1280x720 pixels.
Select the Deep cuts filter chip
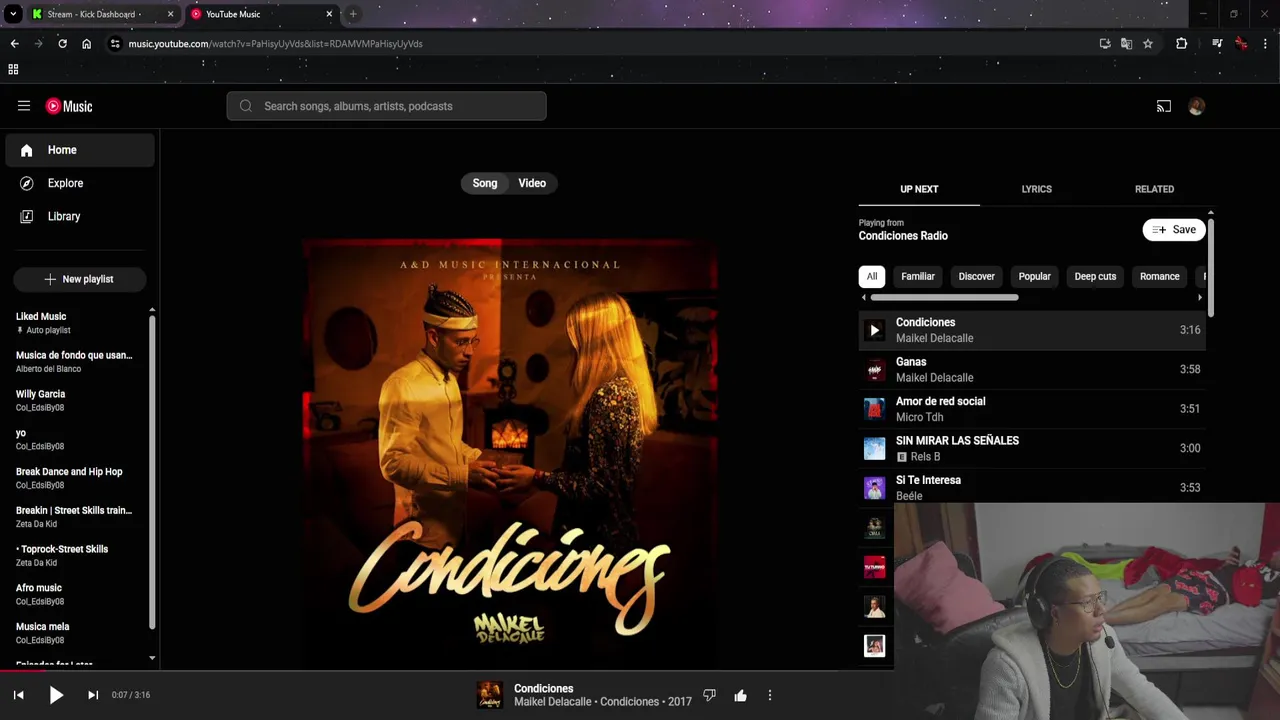(1095, 277)
